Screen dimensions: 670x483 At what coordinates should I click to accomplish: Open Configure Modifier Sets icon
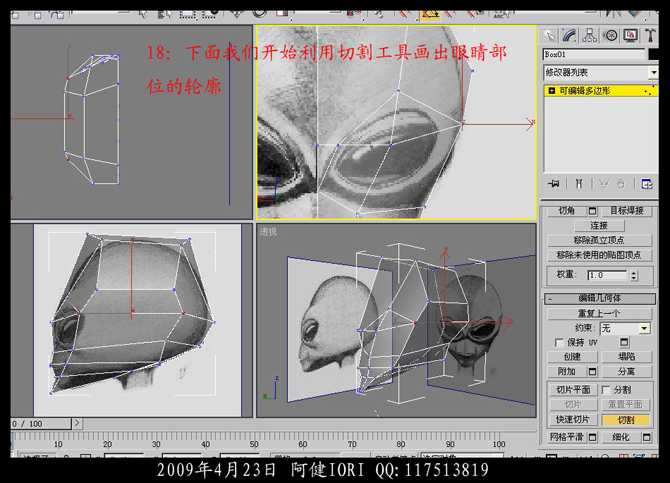tap(647, 184)
